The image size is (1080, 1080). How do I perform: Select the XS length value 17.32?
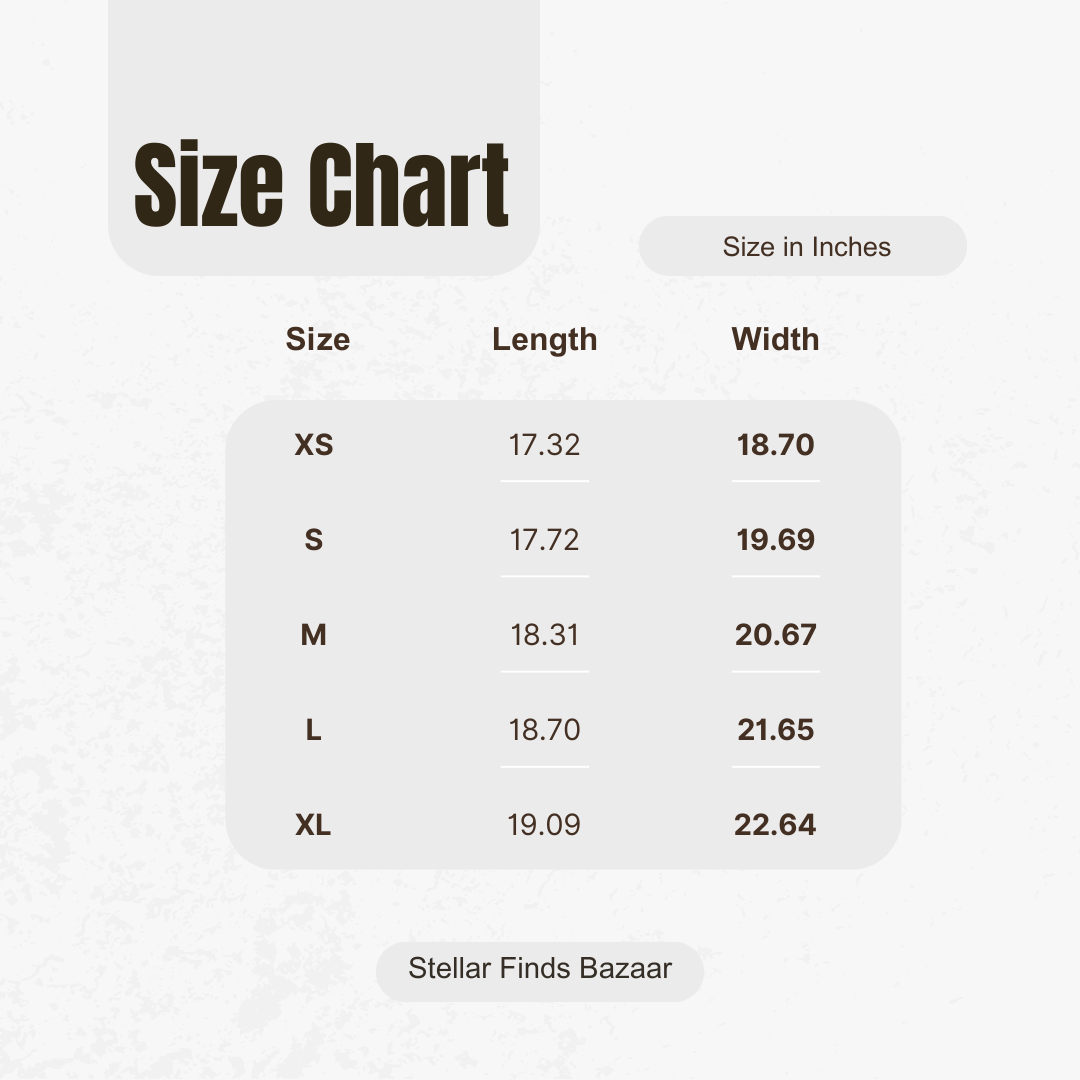pyautogui.click(x=544, y=445)
